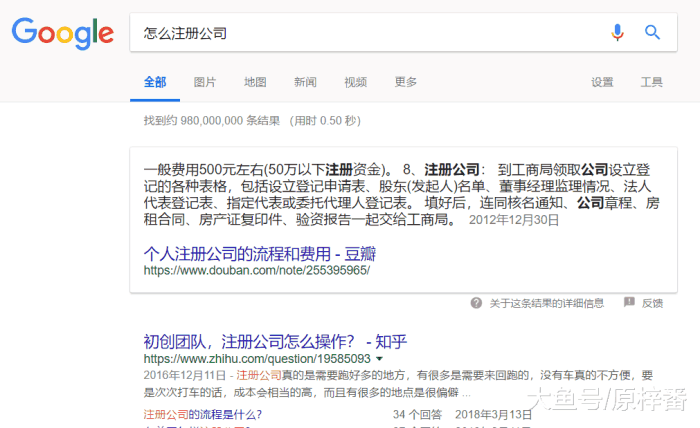The height and width of the screenshot is (428, 700).
Task: Open the 设置 (Settings) menu
Action: 602,82
